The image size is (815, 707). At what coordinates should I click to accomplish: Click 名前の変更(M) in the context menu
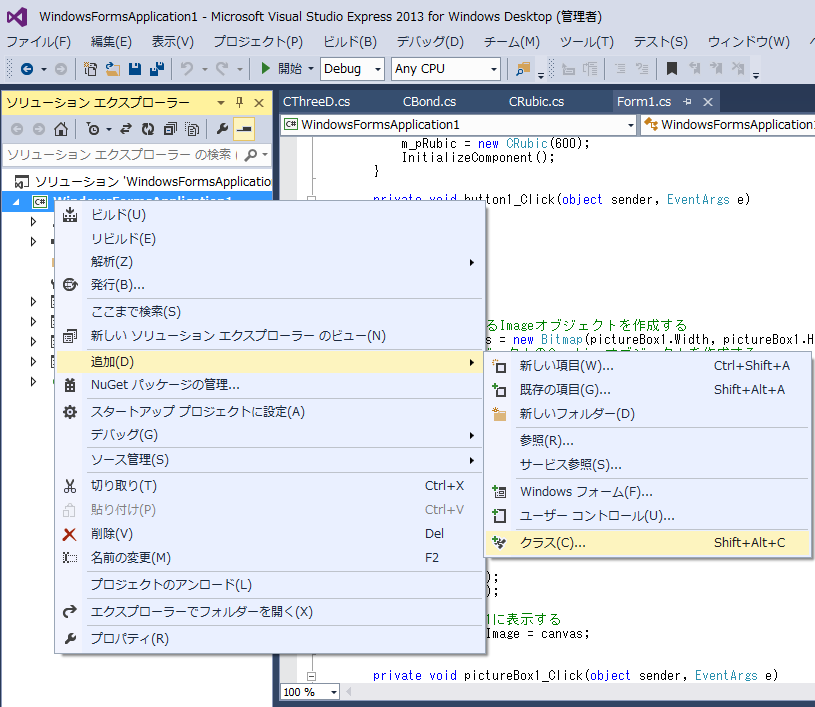pos(270,558)
